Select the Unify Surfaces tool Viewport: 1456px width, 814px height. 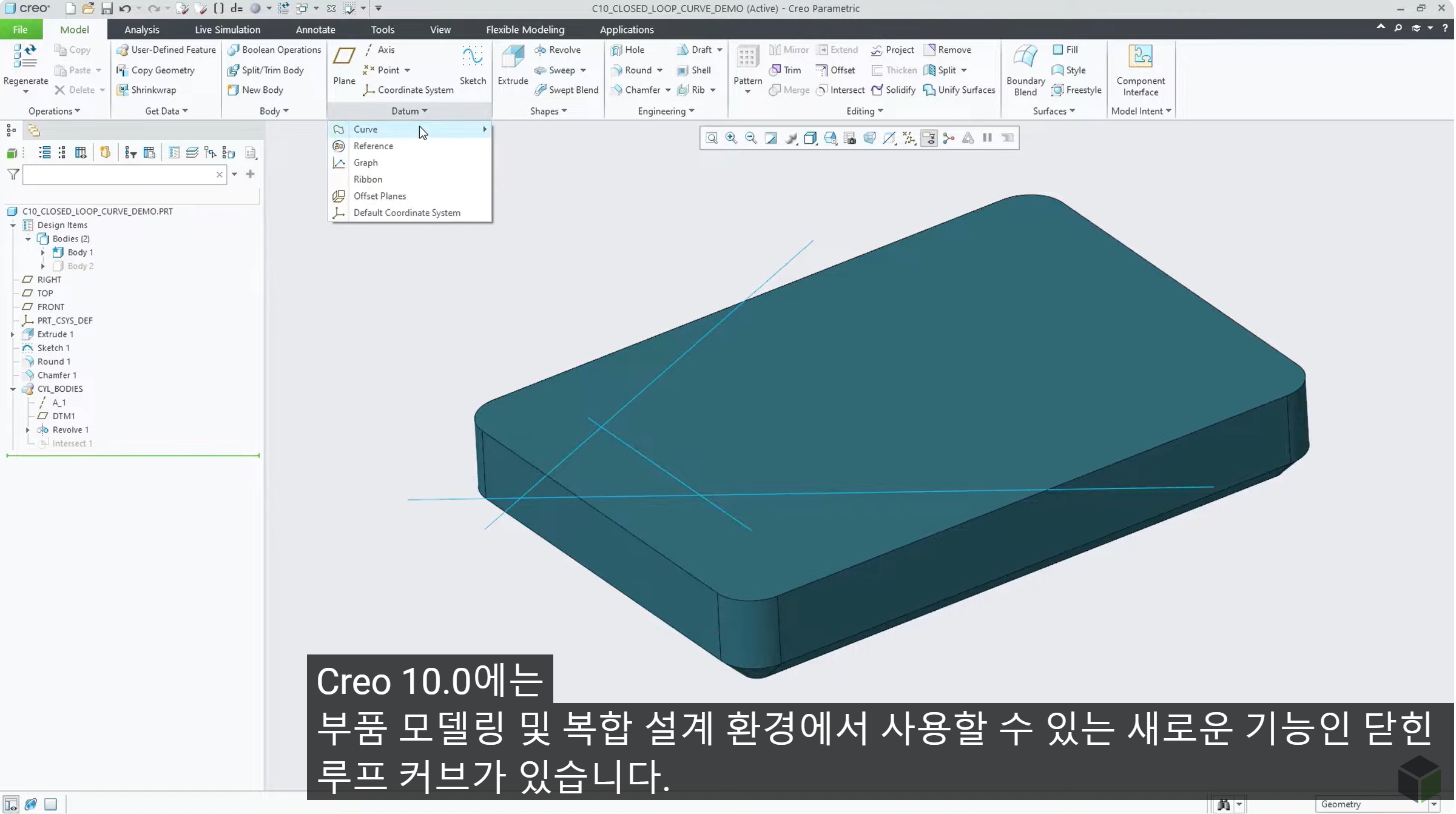click(x=959, y=90)
